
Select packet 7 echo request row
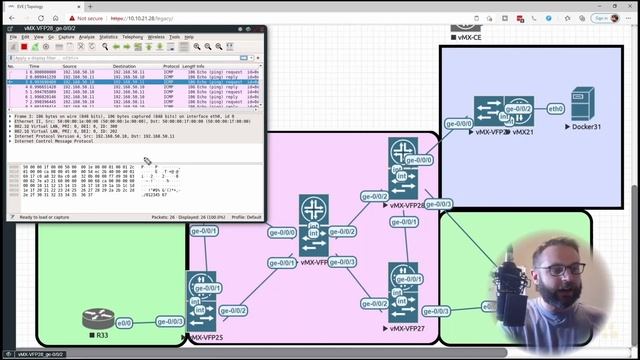click(x=133, y=102)
